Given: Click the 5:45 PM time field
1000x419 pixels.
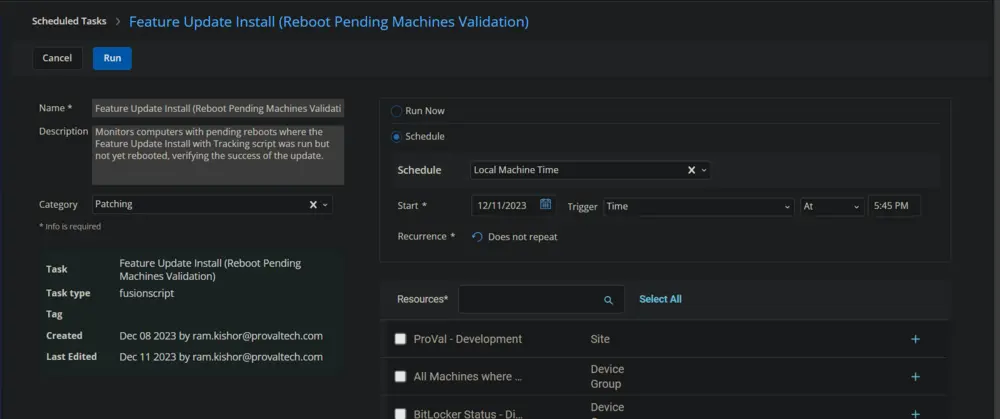Looking at the screenshot, I should [894, 206].
